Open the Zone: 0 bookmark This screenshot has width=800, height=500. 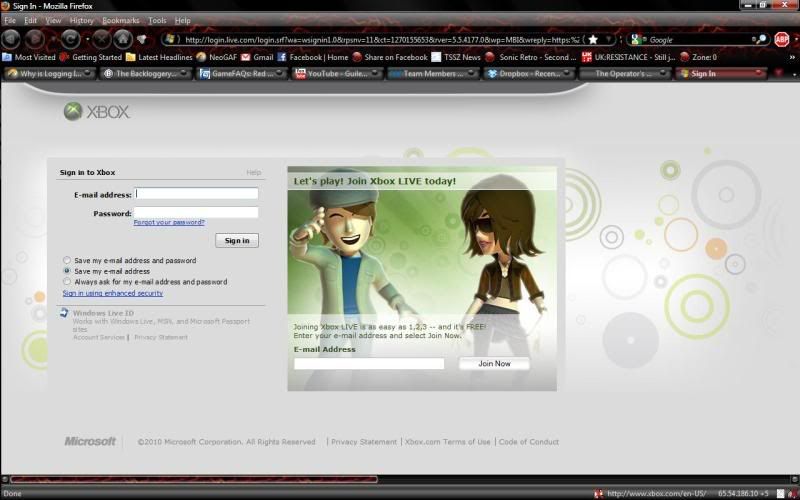[x=698, y=57]
